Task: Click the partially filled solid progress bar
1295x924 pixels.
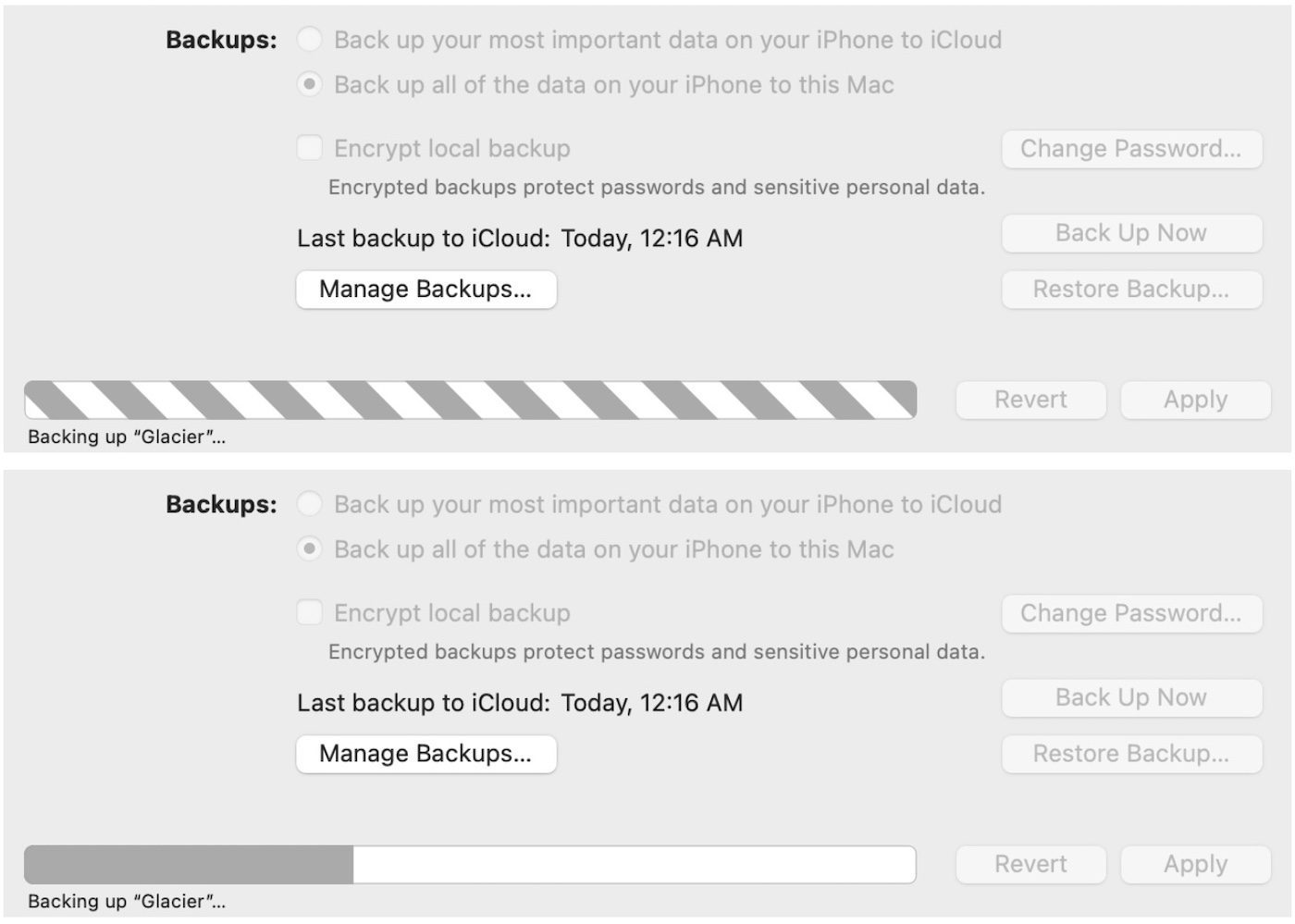Action: tap(470, 864)
